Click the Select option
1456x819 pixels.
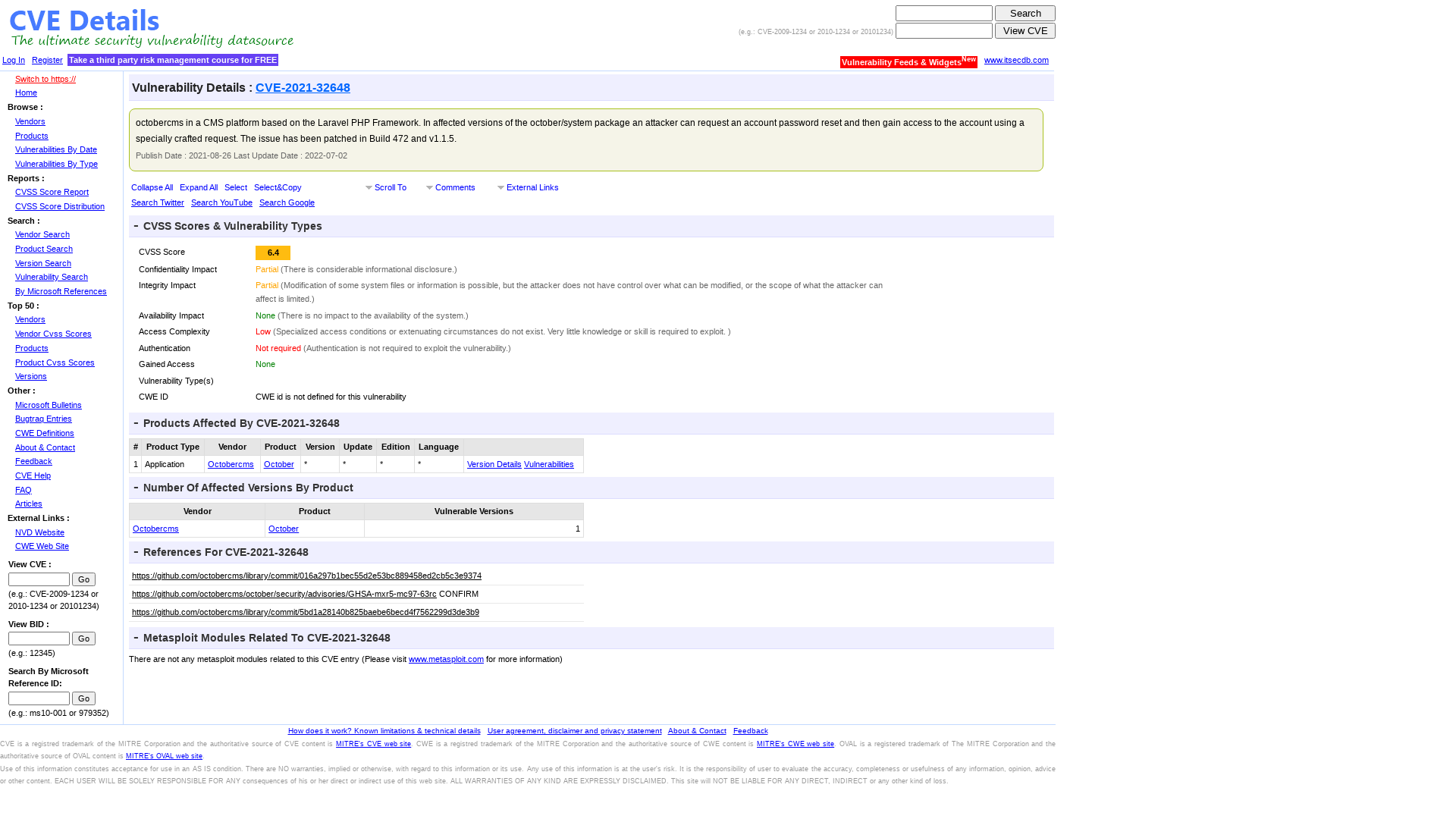[236, 187]
